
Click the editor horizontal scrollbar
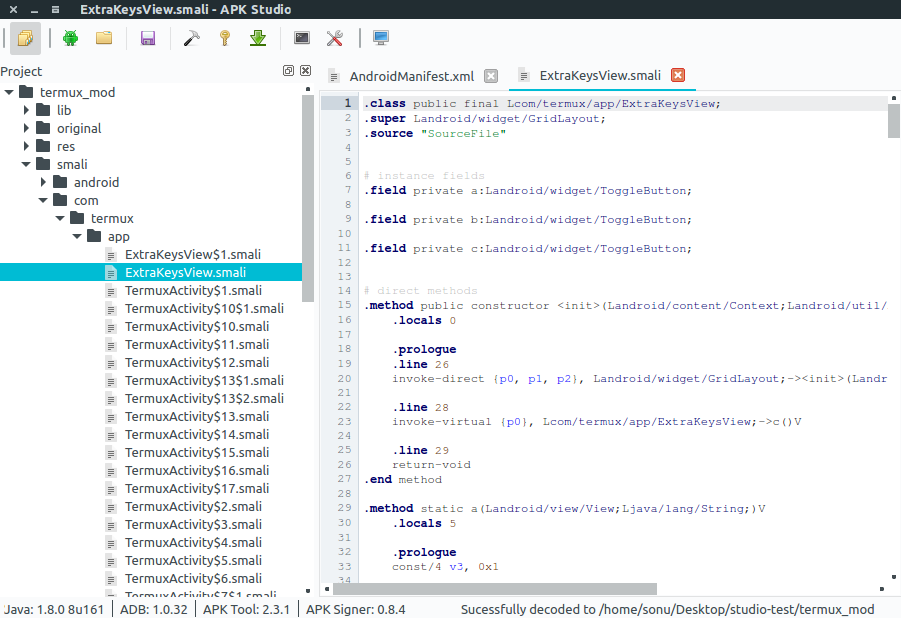(x=495, y=589)
